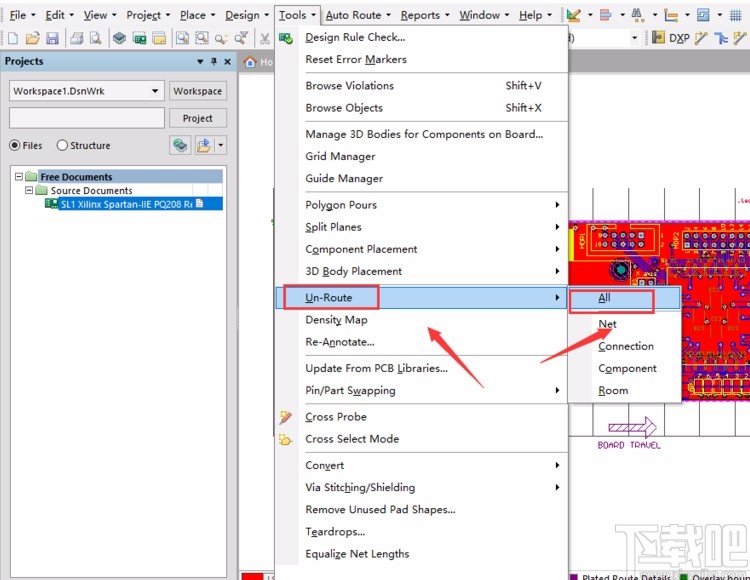Click the open document folder icon in Projects panel
Image resolution: width=750 pixels, height=580 pixels.
coord(204,145)
